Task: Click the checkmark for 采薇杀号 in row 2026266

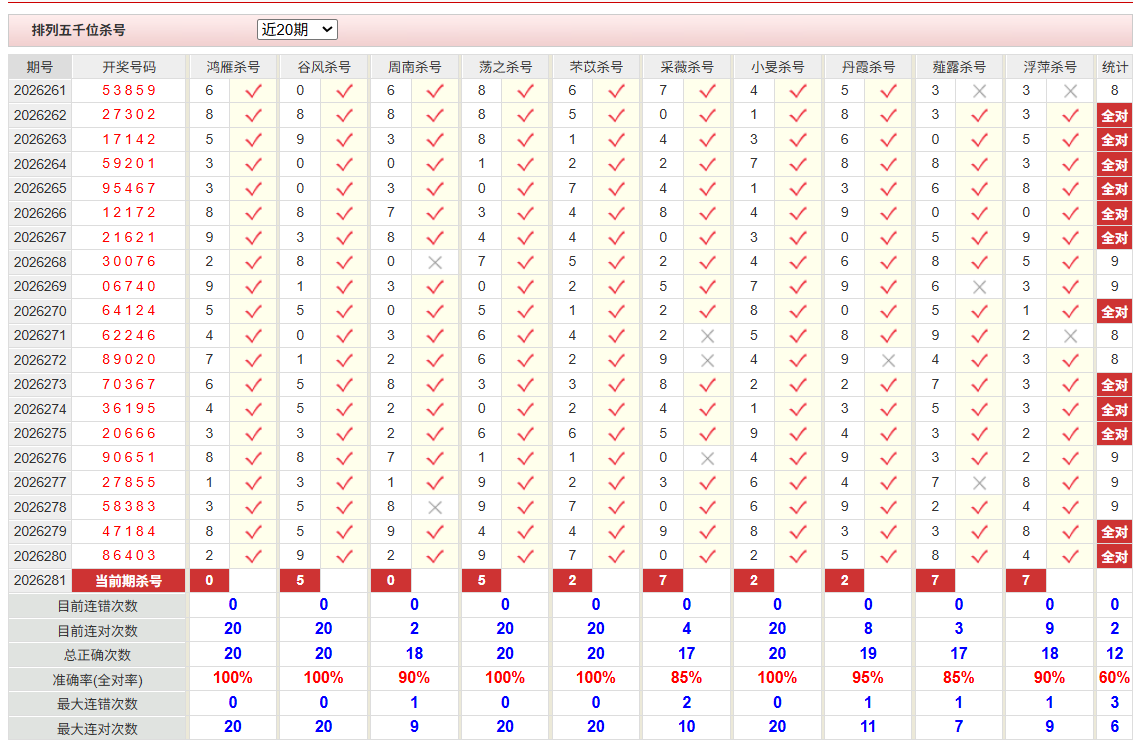Action: [x=707, y=213]
